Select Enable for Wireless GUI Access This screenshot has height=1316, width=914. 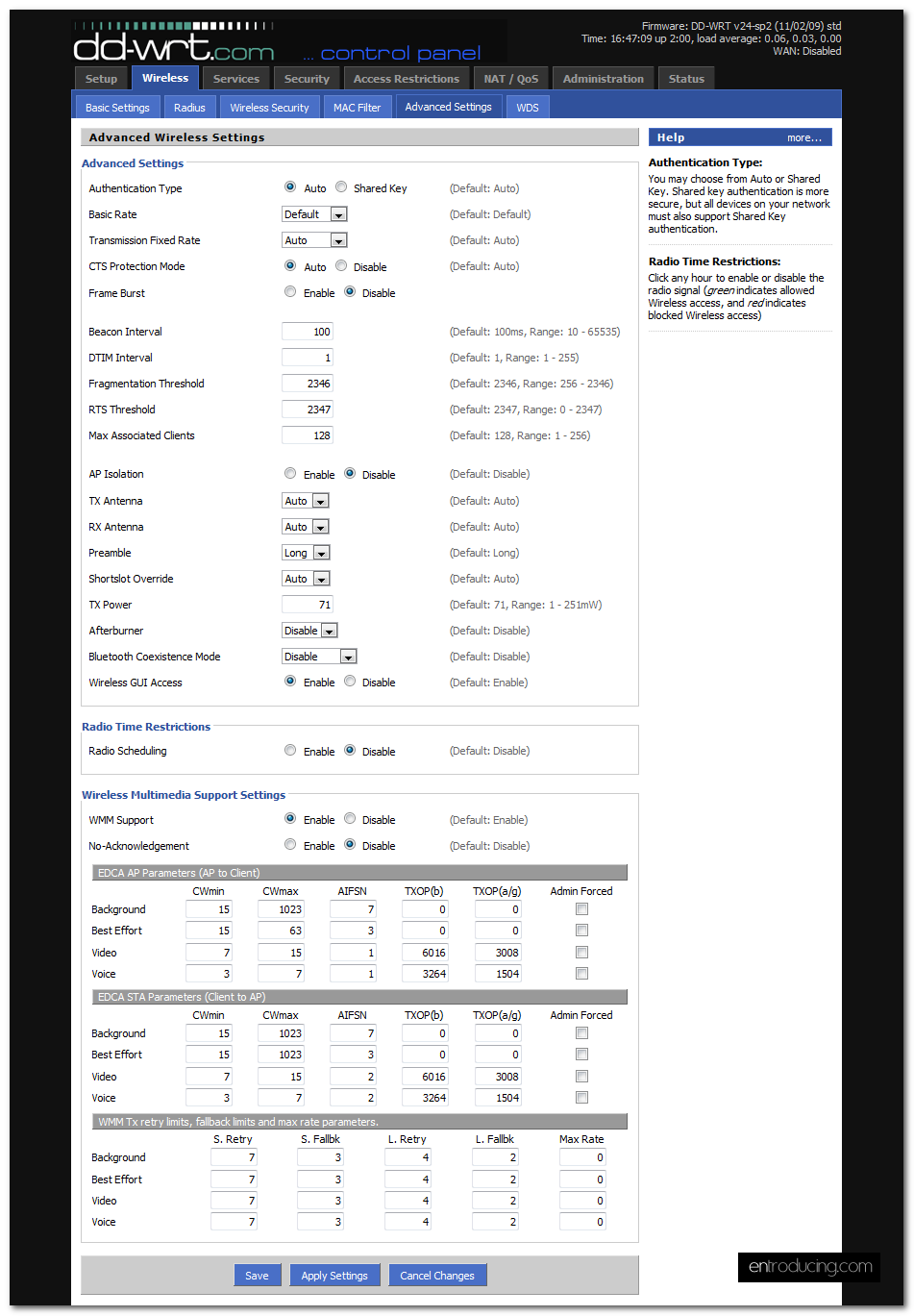coord(290,682)
